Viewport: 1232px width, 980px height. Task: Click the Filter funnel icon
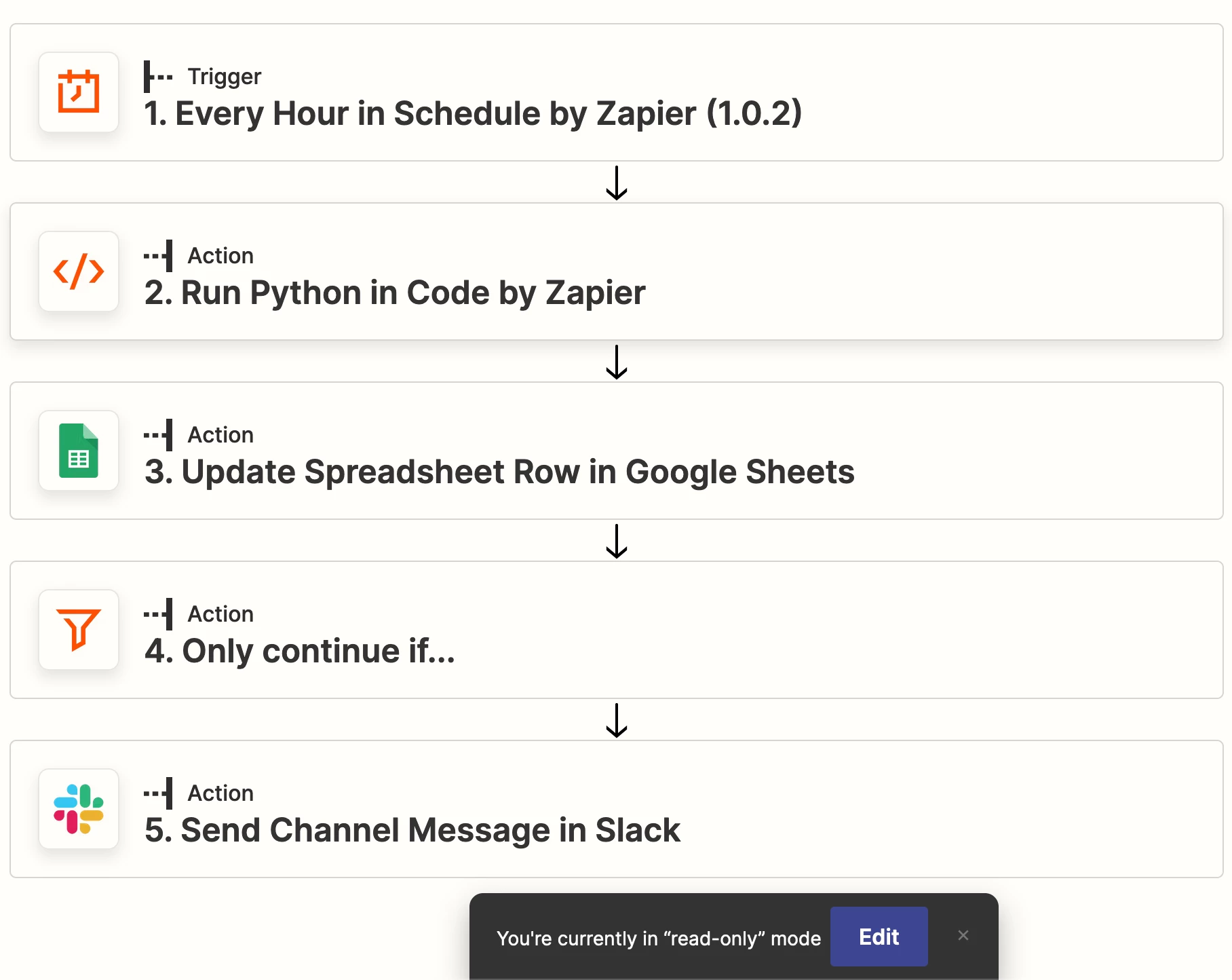coord(79,630)
